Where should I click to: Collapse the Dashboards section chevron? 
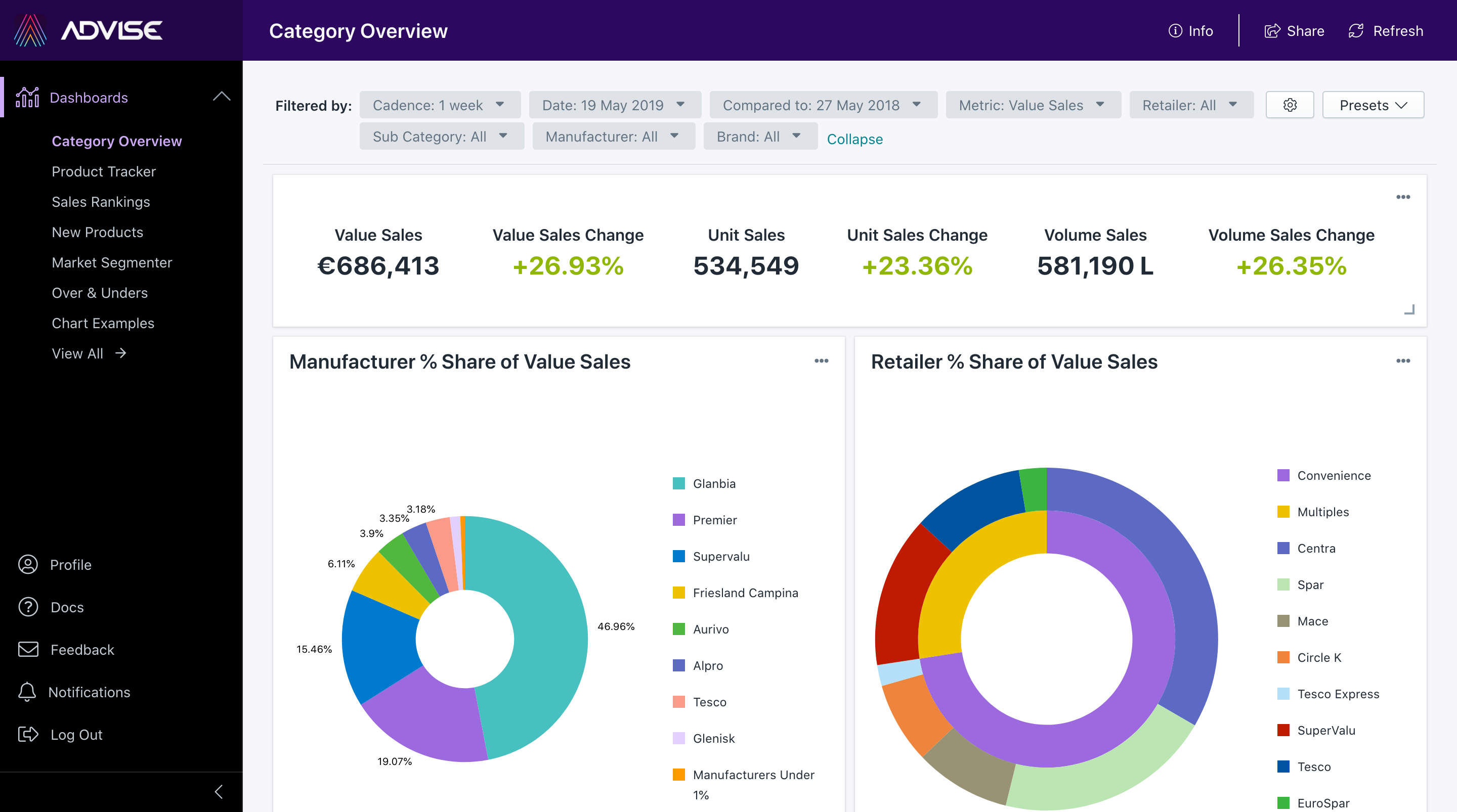click(222, 97)
